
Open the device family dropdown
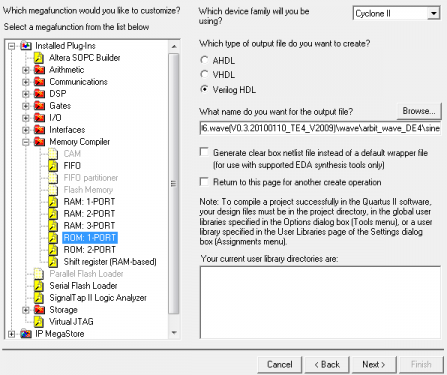click(x=433, y=13)
